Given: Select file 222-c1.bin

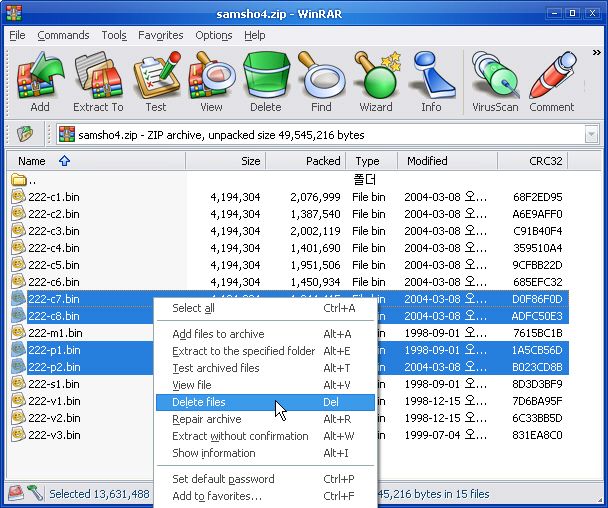Looking at the screenshot, I should click(x=54, y=197).
